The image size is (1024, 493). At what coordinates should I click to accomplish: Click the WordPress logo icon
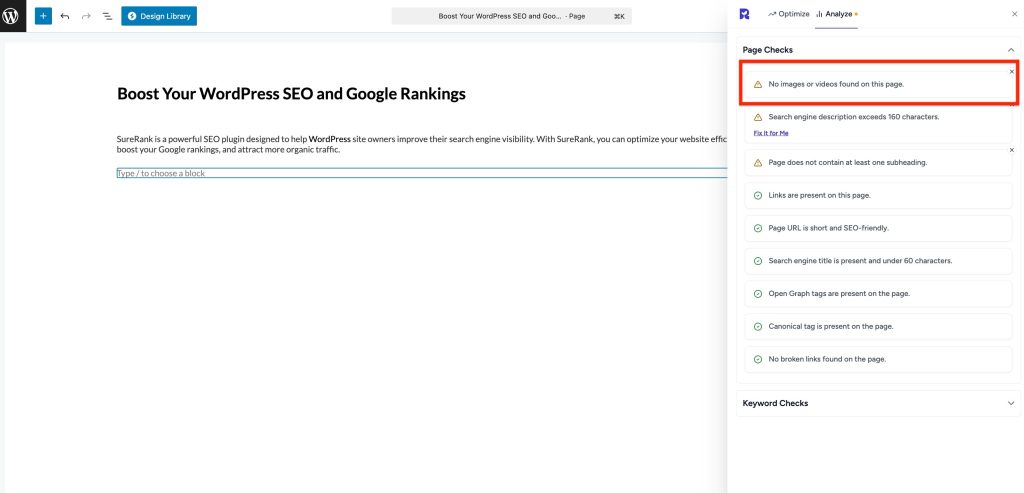pos(12,16)
